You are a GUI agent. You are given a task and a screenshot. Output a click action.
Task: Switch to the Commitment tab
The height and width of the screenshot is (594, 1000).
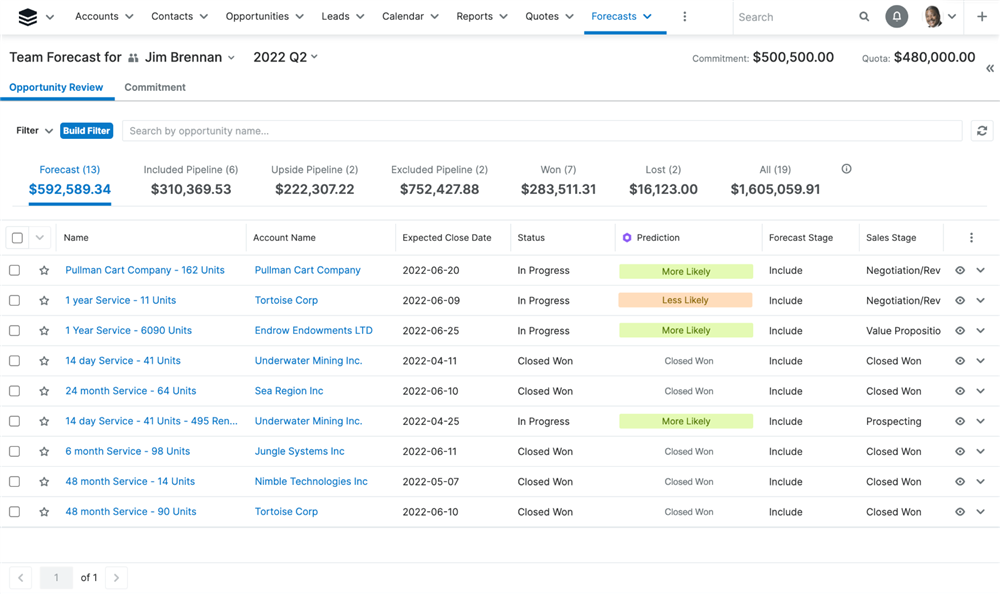click(155, 87)
